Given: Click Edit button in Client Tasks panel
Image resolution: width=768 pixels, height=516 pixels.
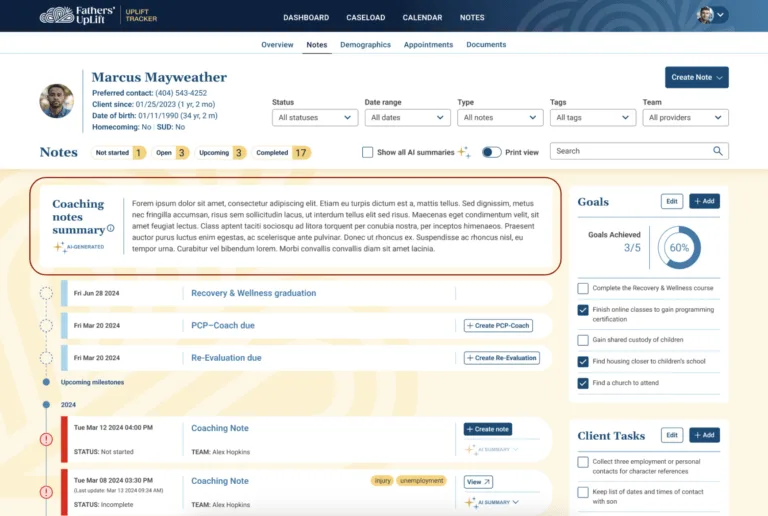Looking at the screenshot, I should click(672, 435).
